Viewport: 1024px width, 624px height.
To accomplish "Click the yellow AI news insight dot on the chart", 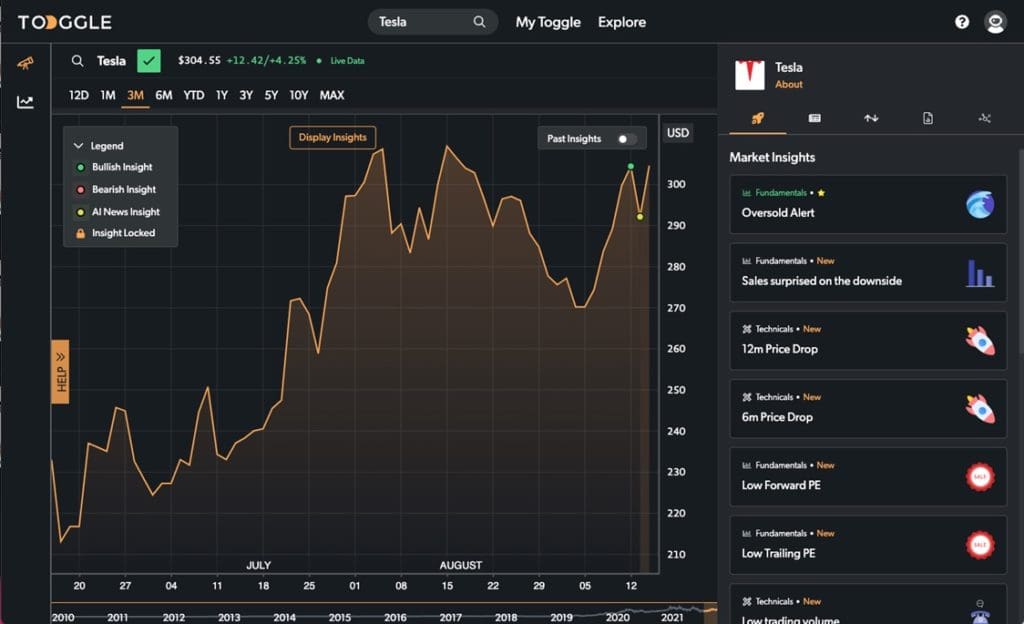I will tap(639, 217).
